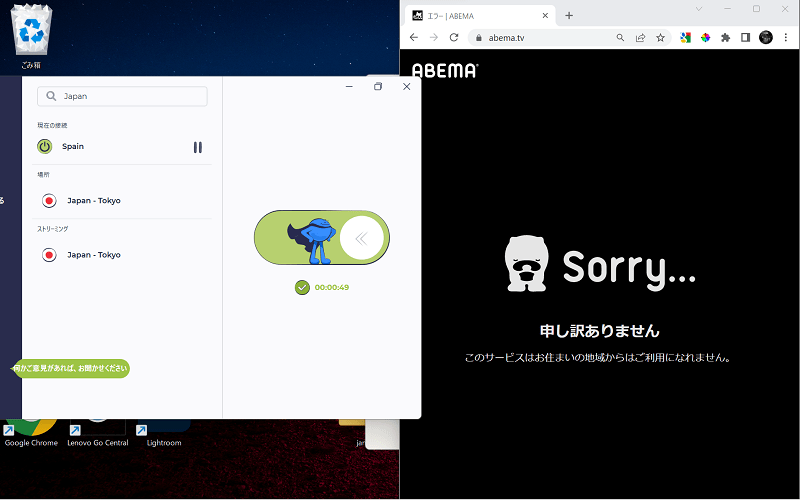Screen dimensions: 800x500
Task: Open the Lenovo Go Central desktop shortcut
Action: [97, 433]
